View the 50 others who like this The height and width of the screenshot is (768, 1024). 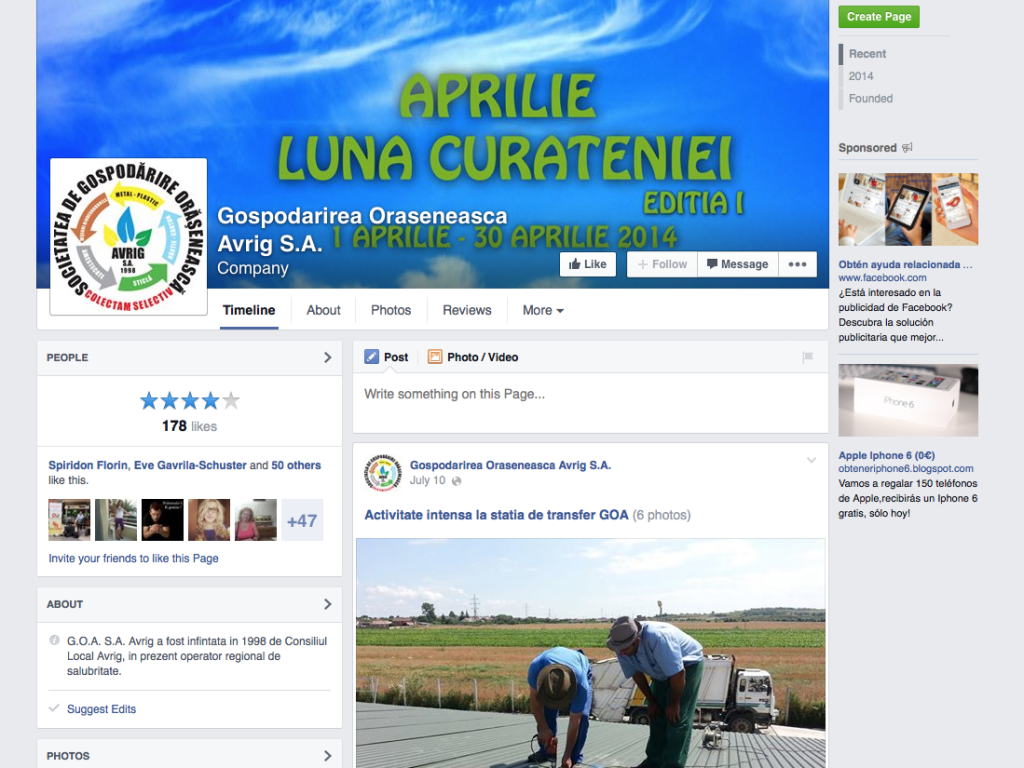point(296,465)
